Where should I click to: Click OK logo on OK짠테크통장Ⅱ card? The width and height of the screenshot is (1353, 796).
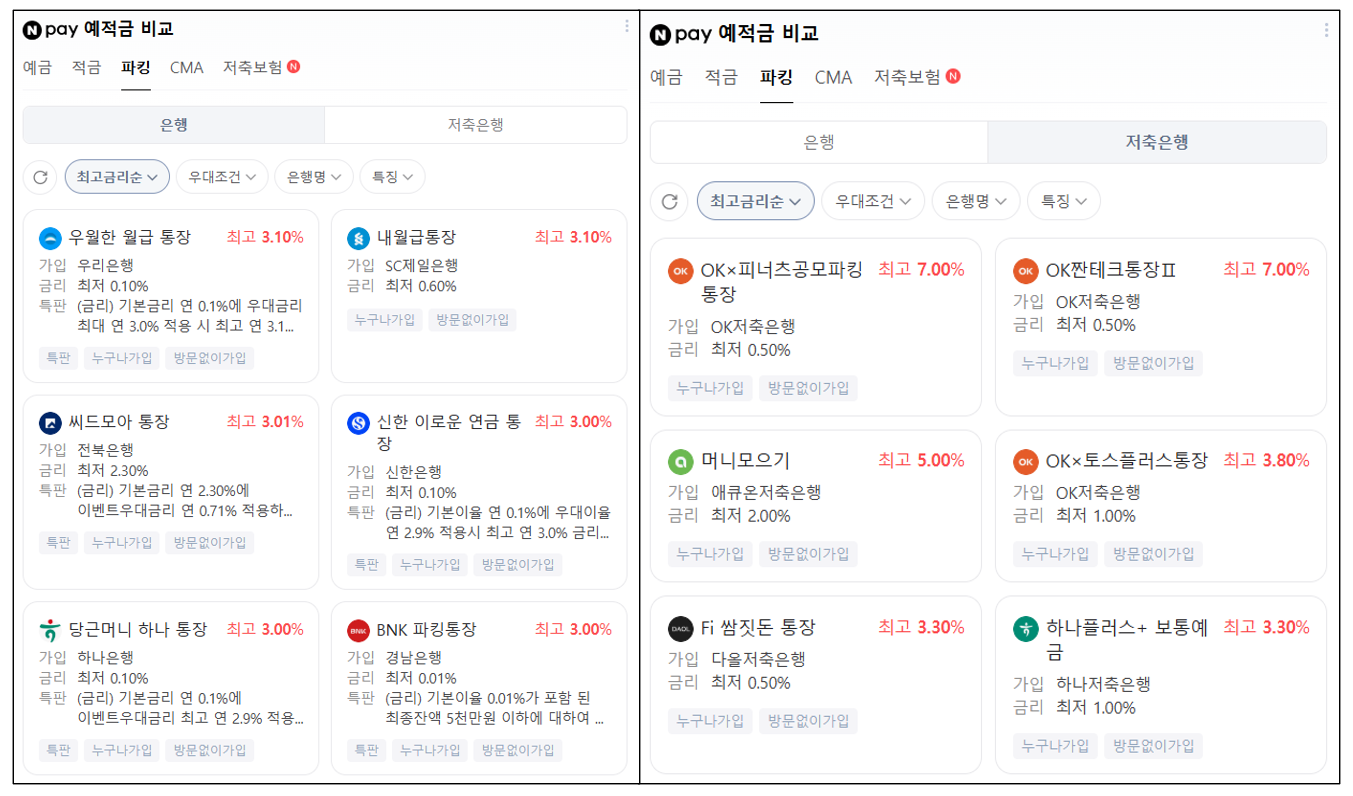(1026, 270)
